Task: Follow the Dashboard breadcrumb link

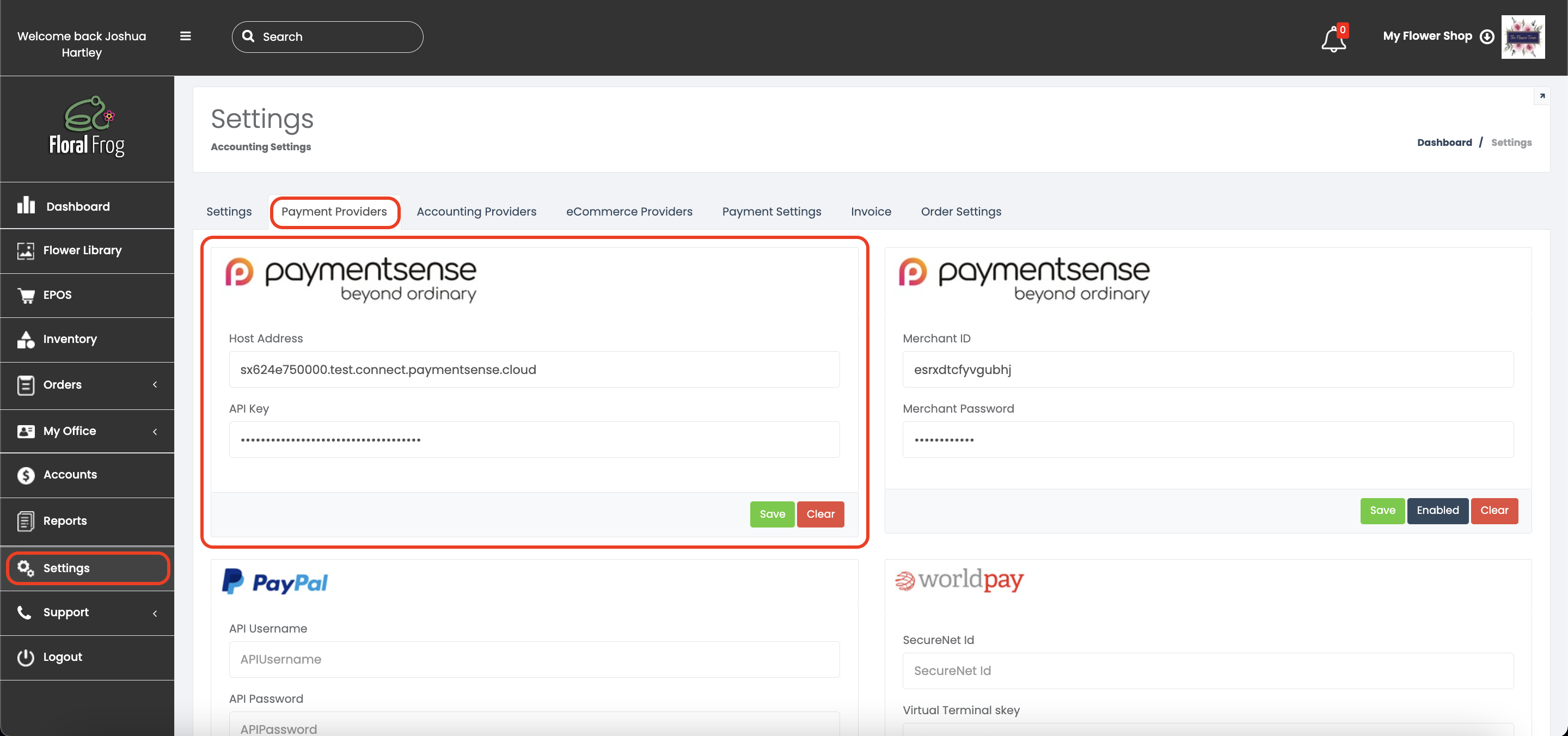Action: pos(1444,142)
